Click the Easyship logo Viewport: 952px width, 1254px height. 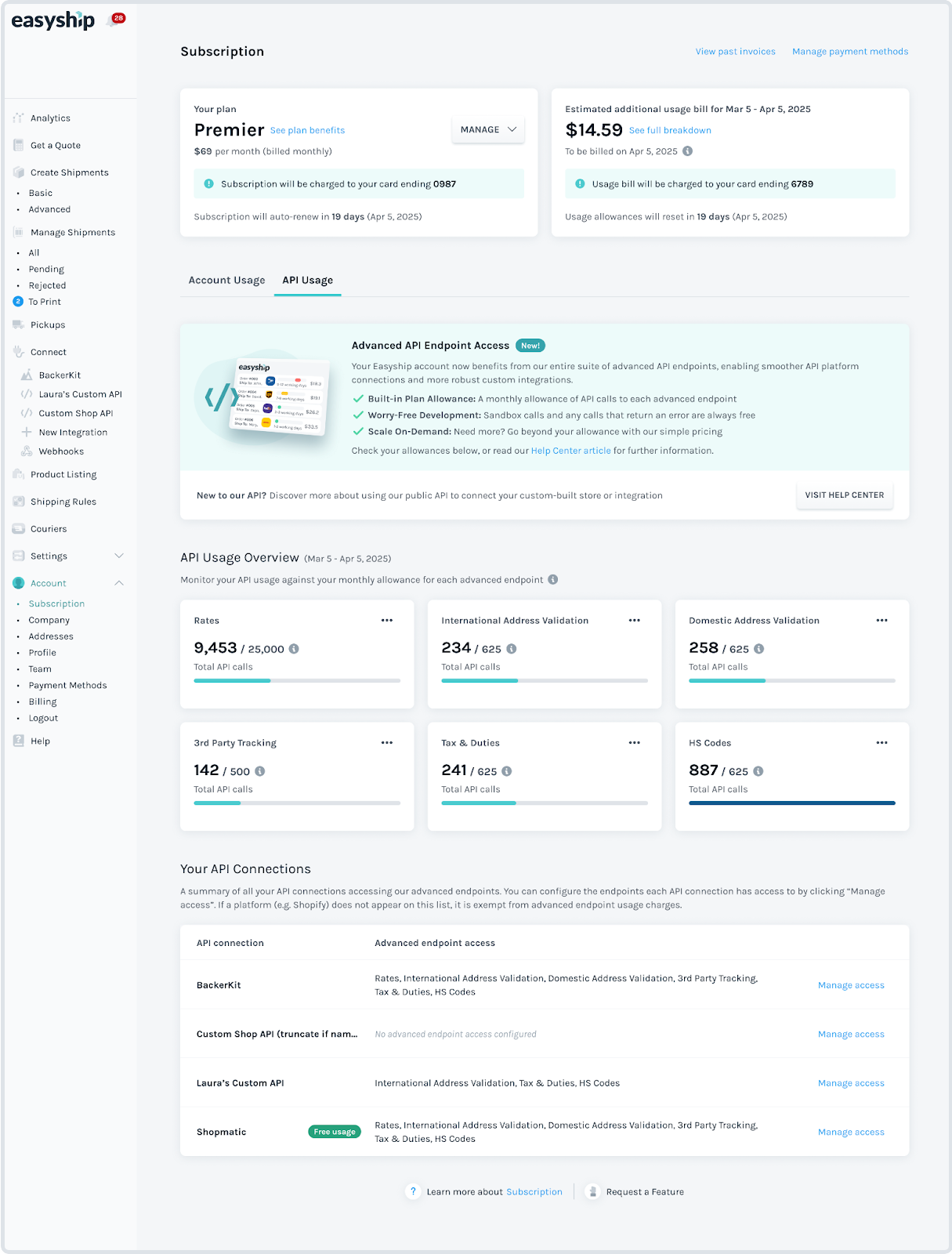pos(52,20)
